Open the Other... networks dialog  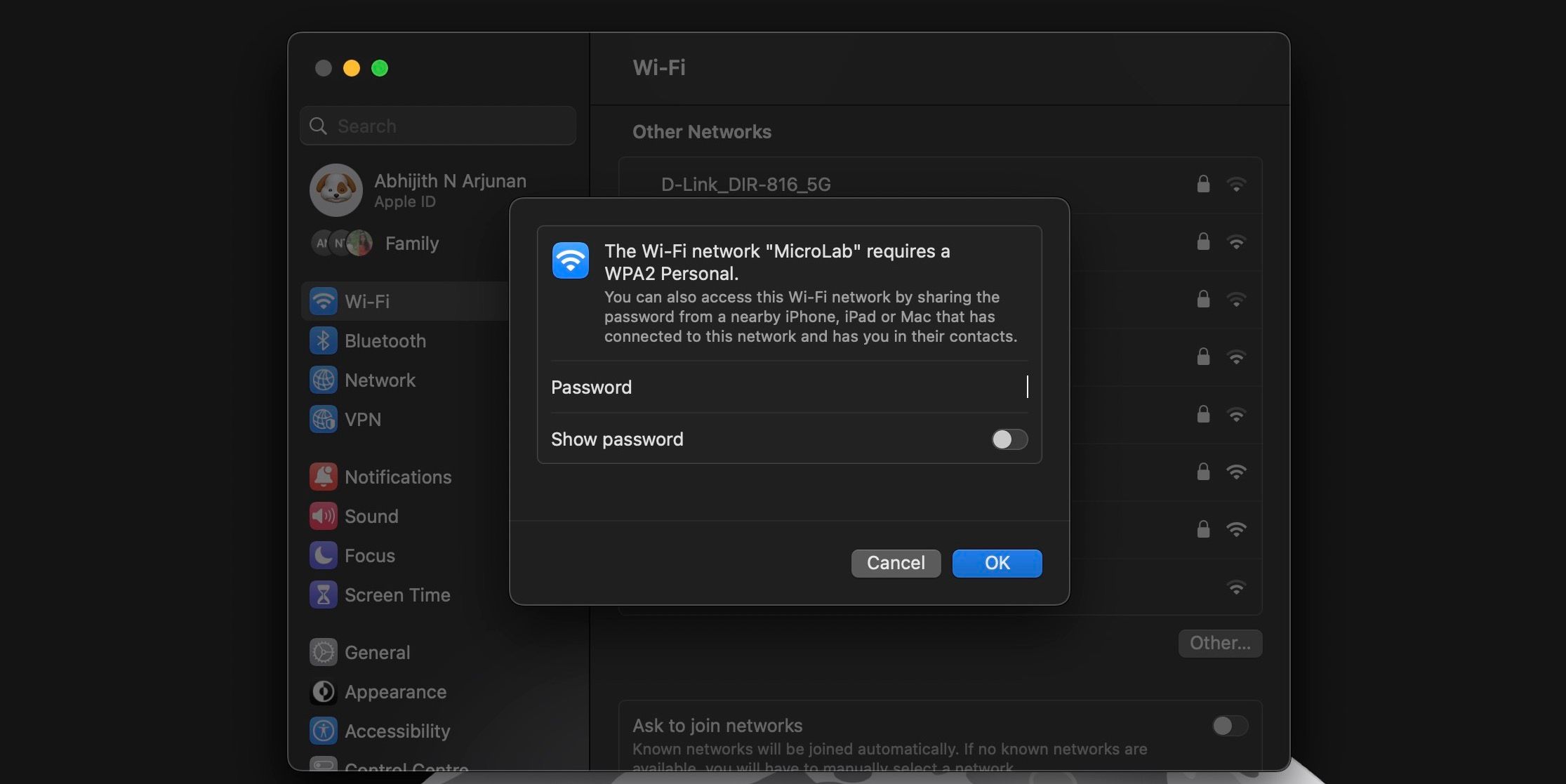(x=1219, y=643)
